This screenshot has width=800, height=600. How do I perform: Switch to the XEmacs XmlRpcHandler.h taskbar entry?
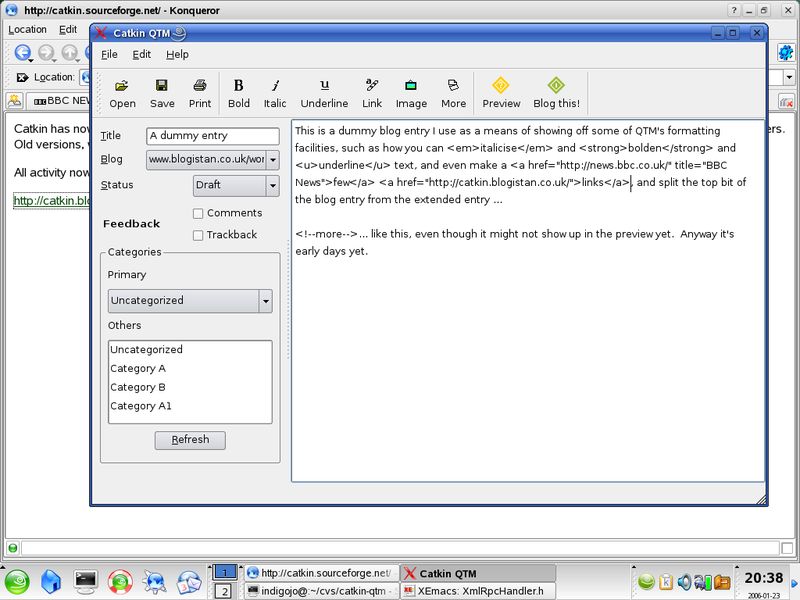pos(477,591)
